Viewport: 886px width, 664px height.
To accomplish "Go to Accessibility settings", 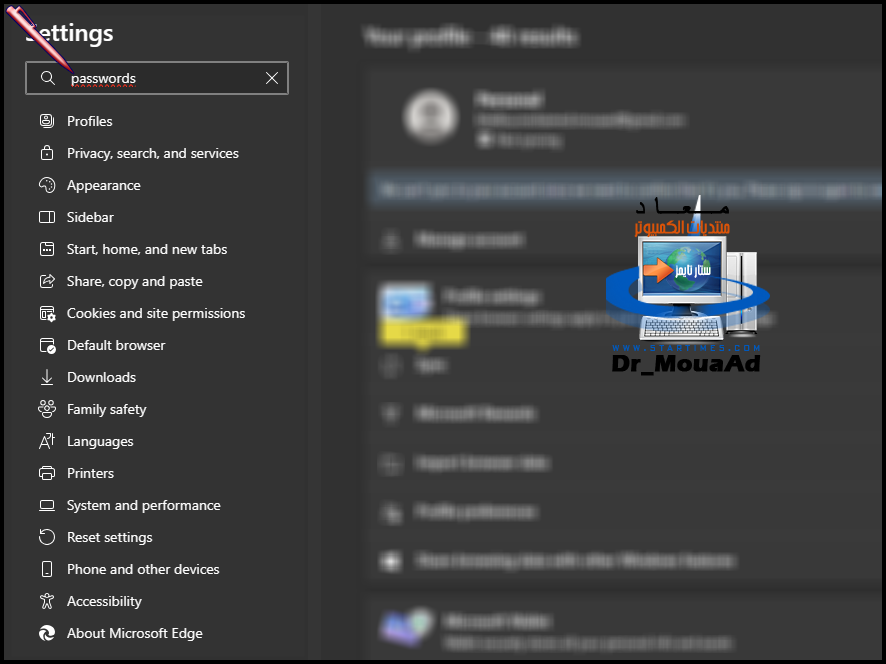I will pyautogui.click(x=104, y=601).
